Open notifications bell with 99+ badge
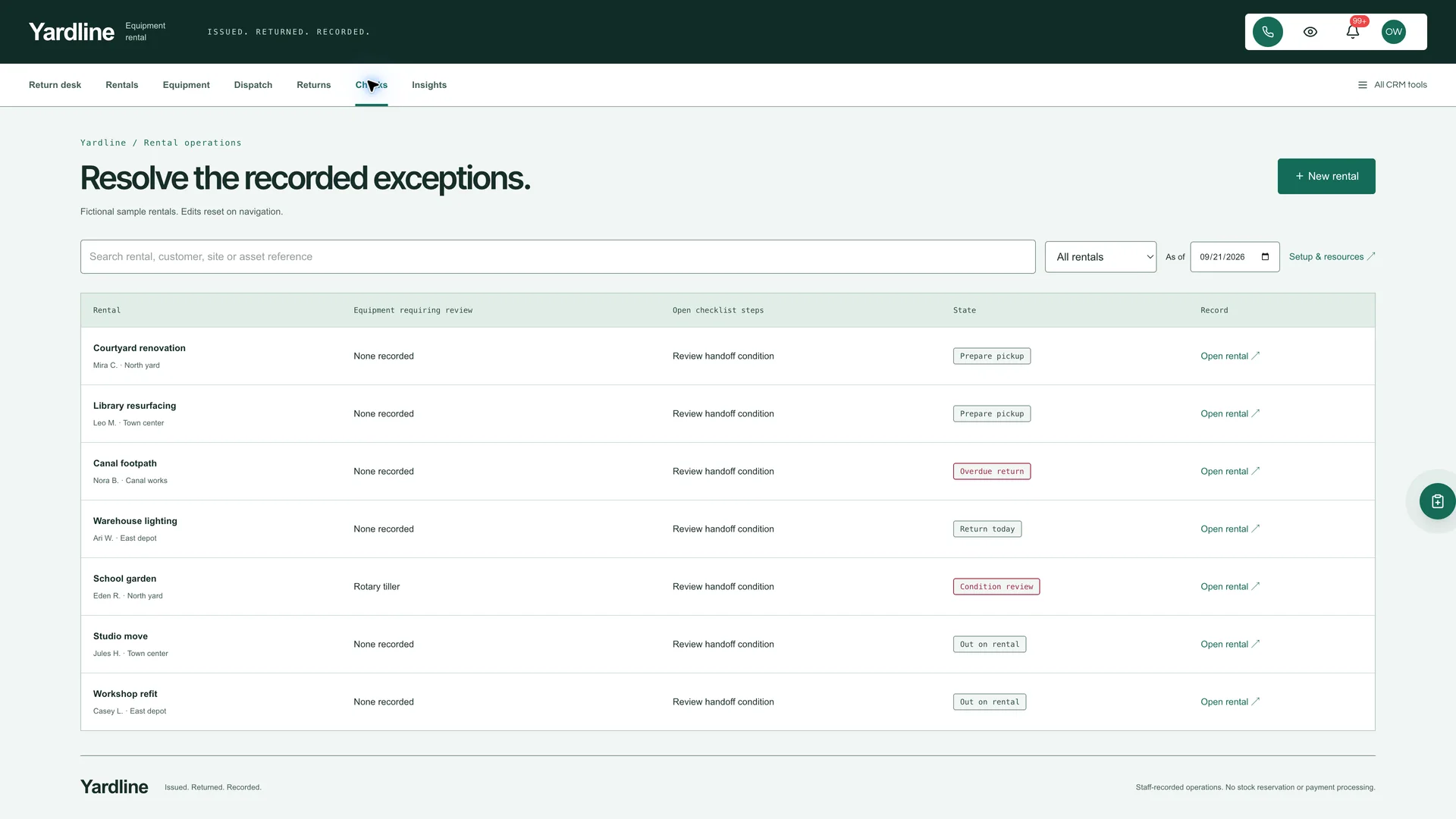1456x819 pixels. (x=1352, y=32)
